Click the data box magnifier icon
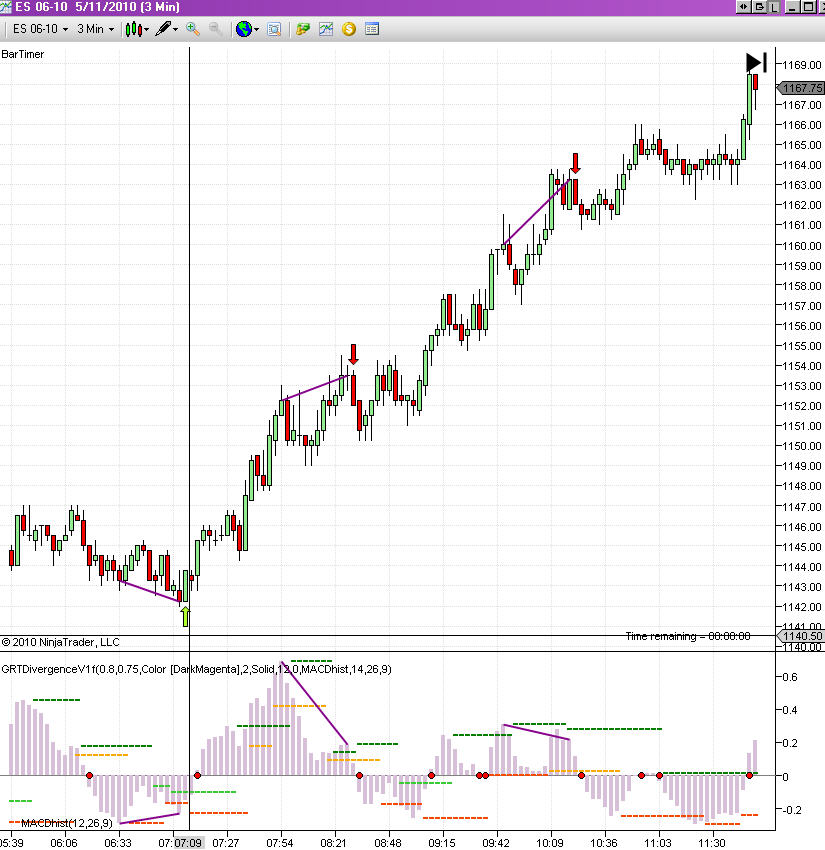Viewport: 825px width, 850px height. (274, 29)
